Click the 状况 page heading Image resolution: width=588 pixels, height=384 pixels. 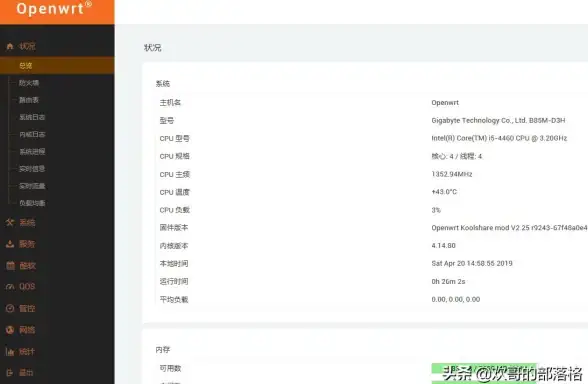tap(153, 48)
